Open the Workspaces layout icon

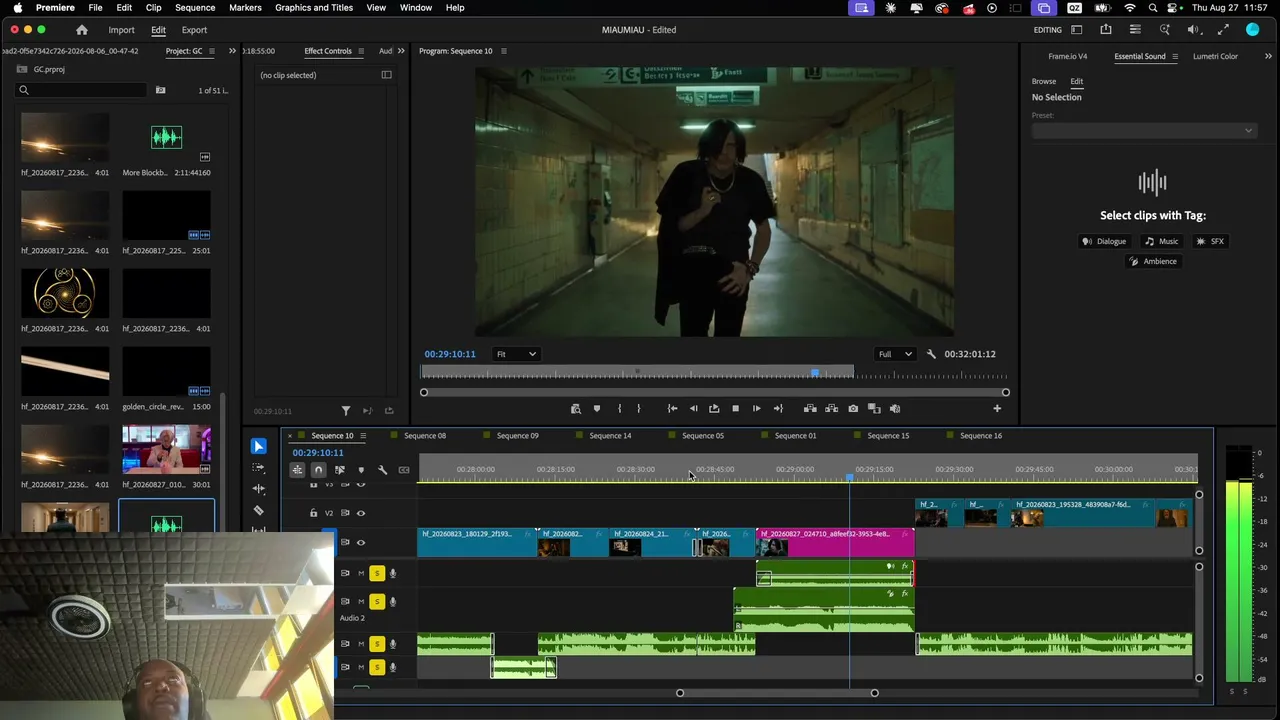pyautogui.click(x=1077, y=30)
